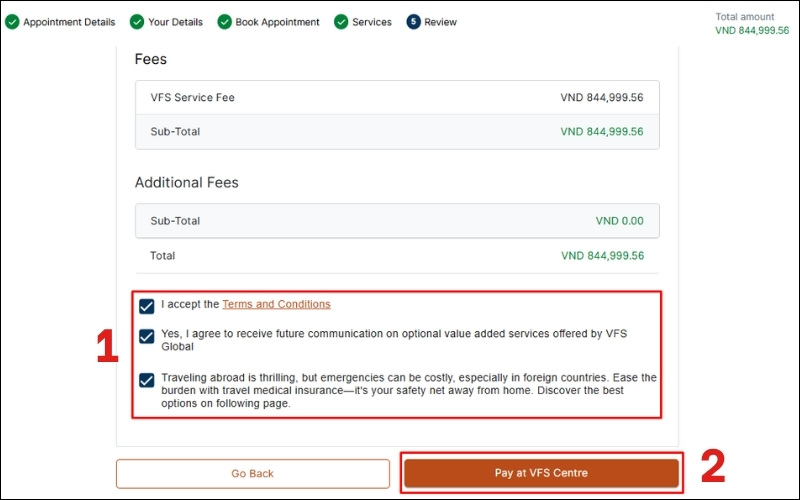Disable the travel medical insurance checkbox

pos(147,380)
